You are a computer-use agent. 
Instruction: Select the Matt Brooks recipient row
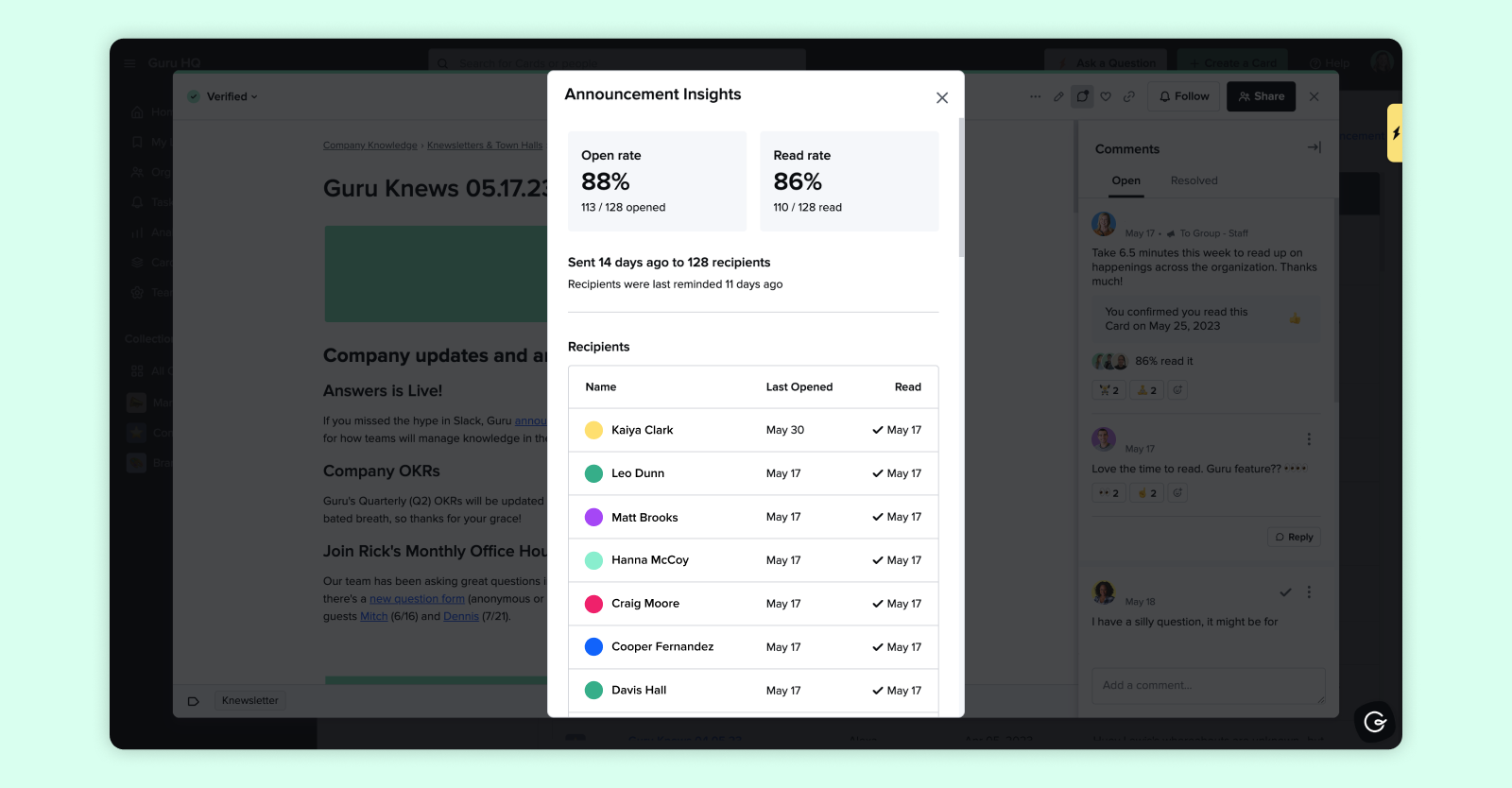[x=753, y=517]
